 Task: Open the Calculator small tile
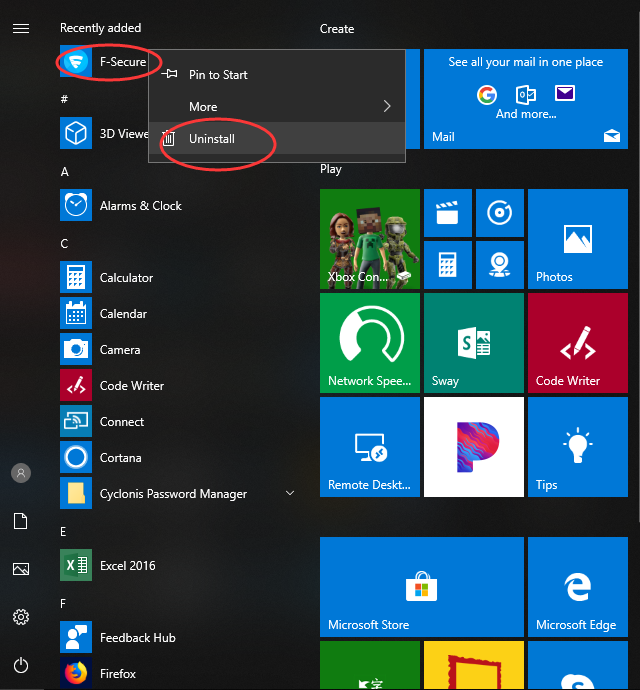coord(448,265)
